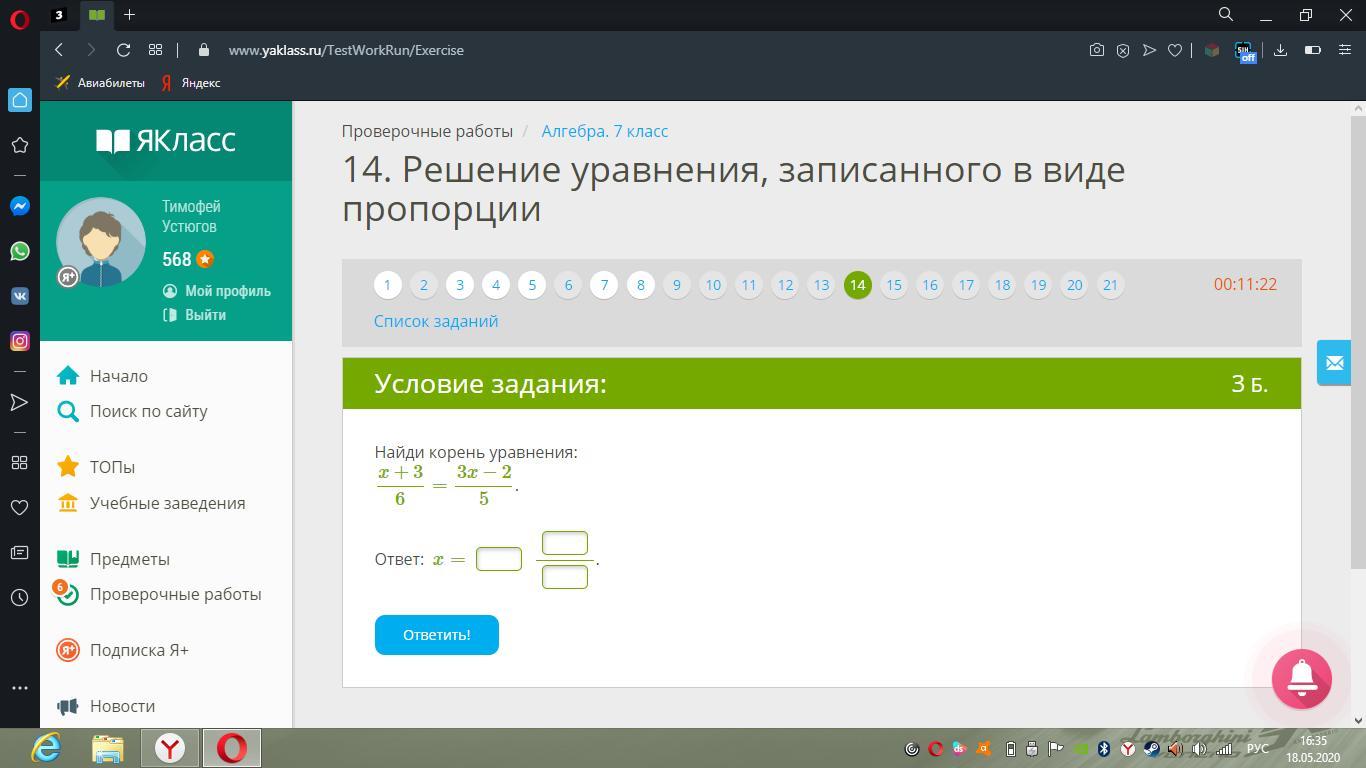
Task: Open the Алгебра. 7 класс breadcrumb
Action: pyautogui.click(x=605, y=131)
